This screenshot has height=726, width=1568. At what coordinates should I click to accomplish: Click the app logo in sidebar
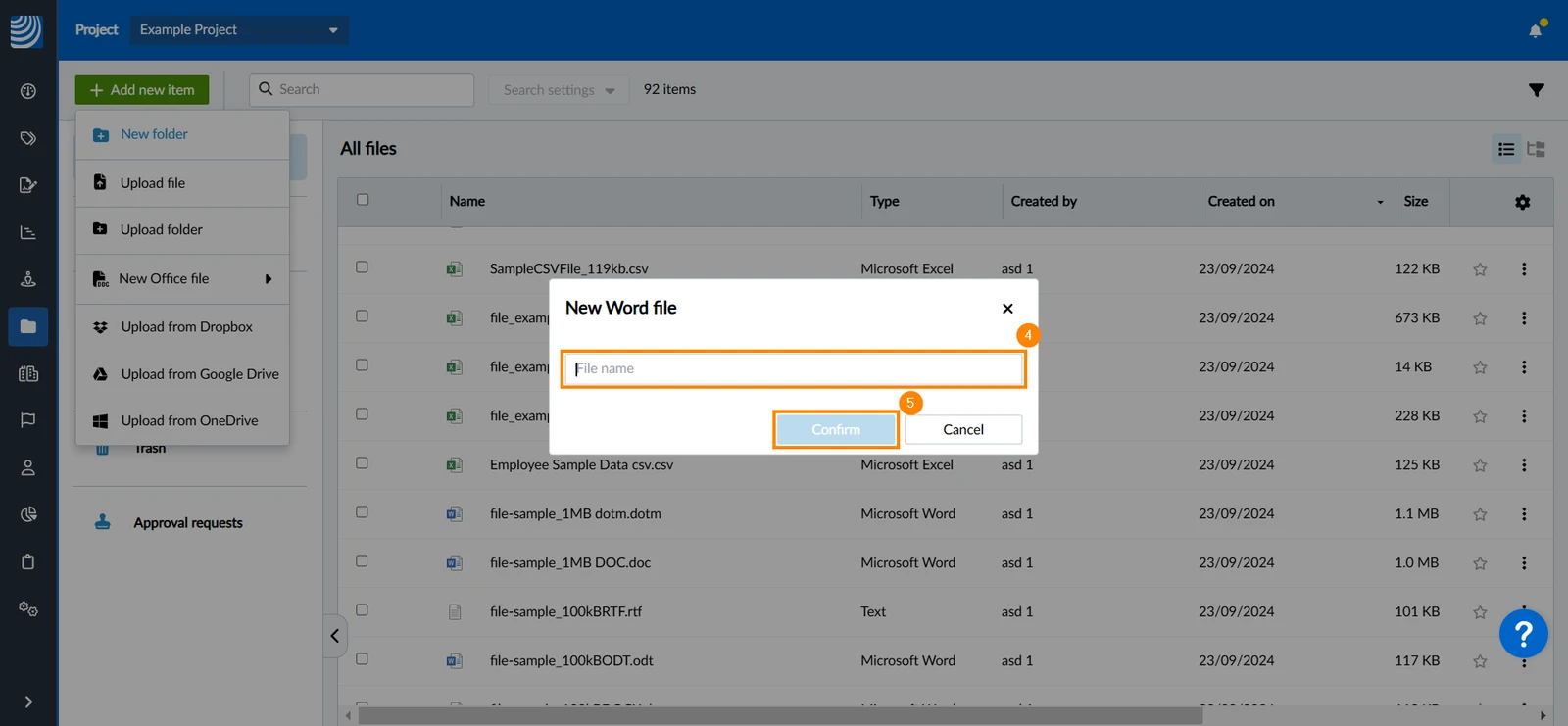point(26,30)
